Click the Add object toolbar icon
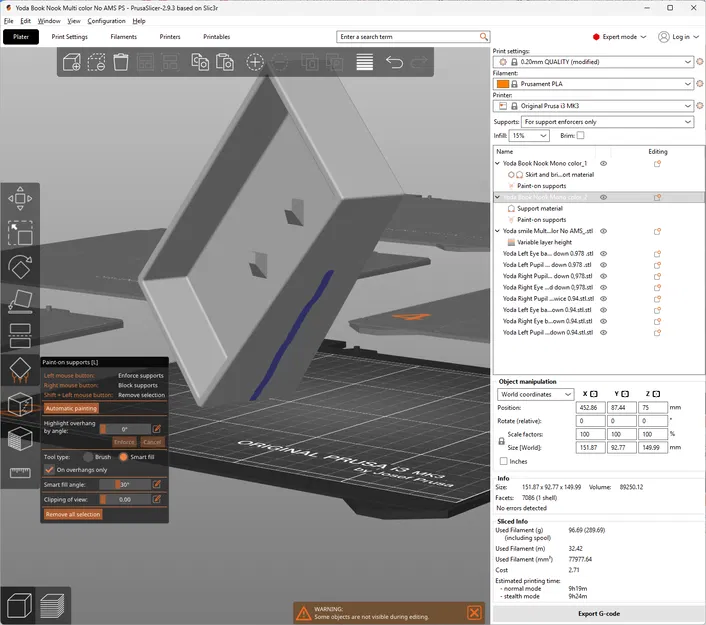Screen dimensions: 706x625 [72, 62]
